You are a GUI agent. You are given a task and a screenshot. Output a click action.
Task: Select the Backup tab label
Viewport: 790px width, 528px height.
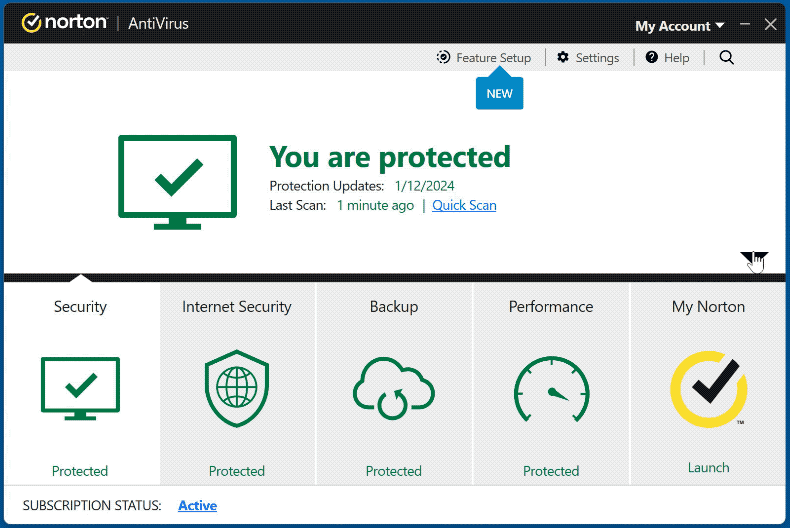point(394,306)
